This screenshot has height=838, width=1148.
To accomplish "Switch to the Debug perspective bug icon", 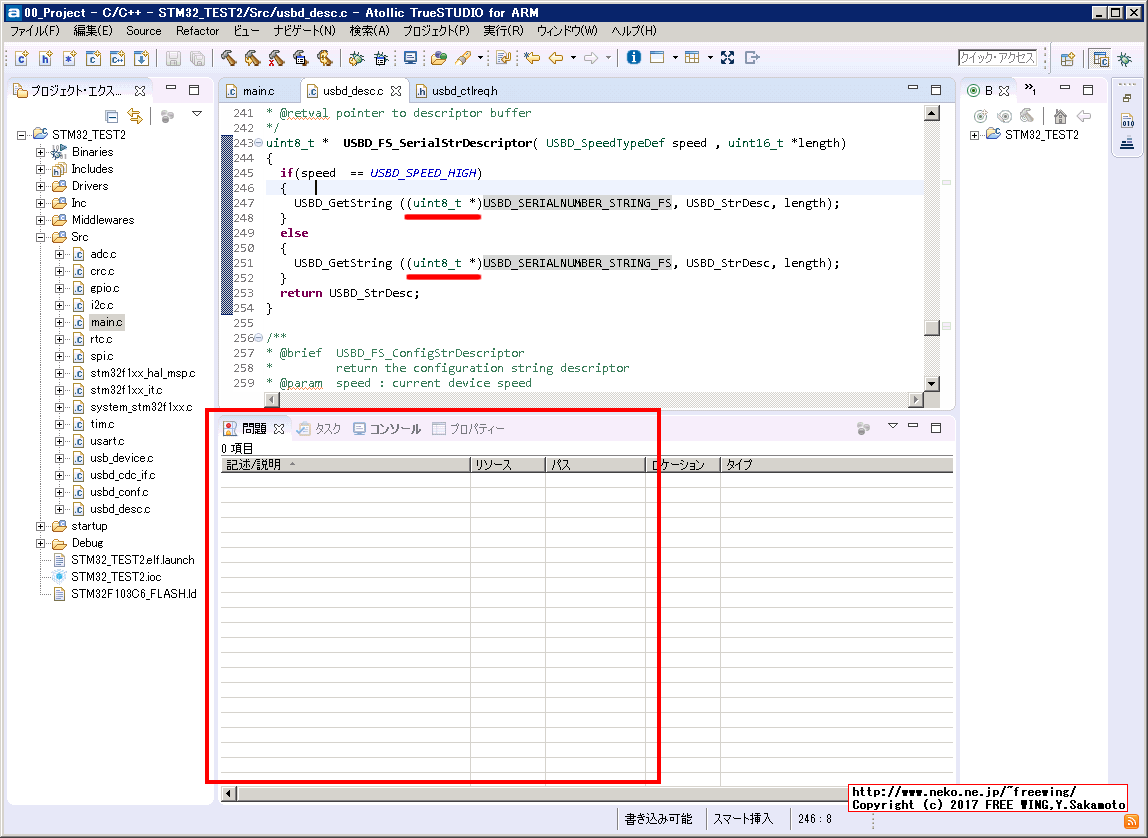I will pyautogui.click(x=1125, y=58).
